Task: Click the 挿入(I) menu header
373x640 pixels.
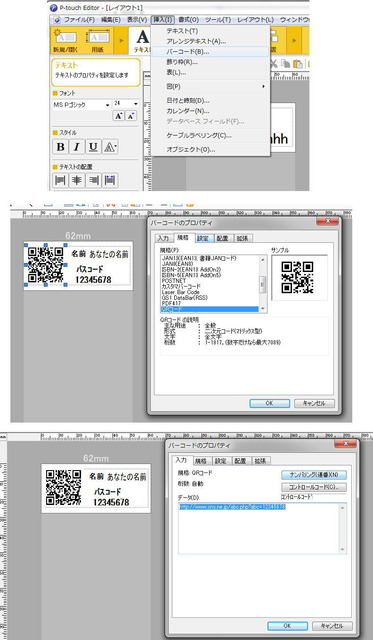Action: click(x=163, y=20)
